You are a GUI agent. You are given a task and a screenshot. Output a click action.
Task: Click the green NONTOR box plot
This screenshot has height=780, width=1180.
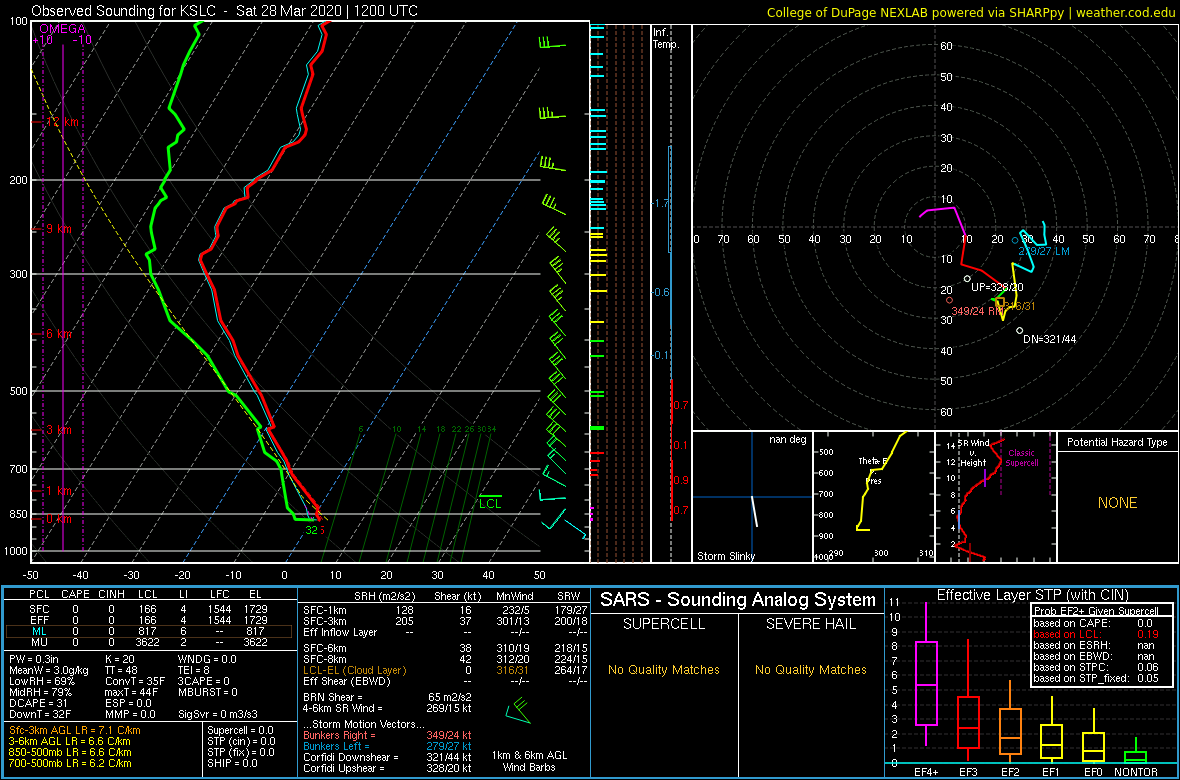[1136, 750]
